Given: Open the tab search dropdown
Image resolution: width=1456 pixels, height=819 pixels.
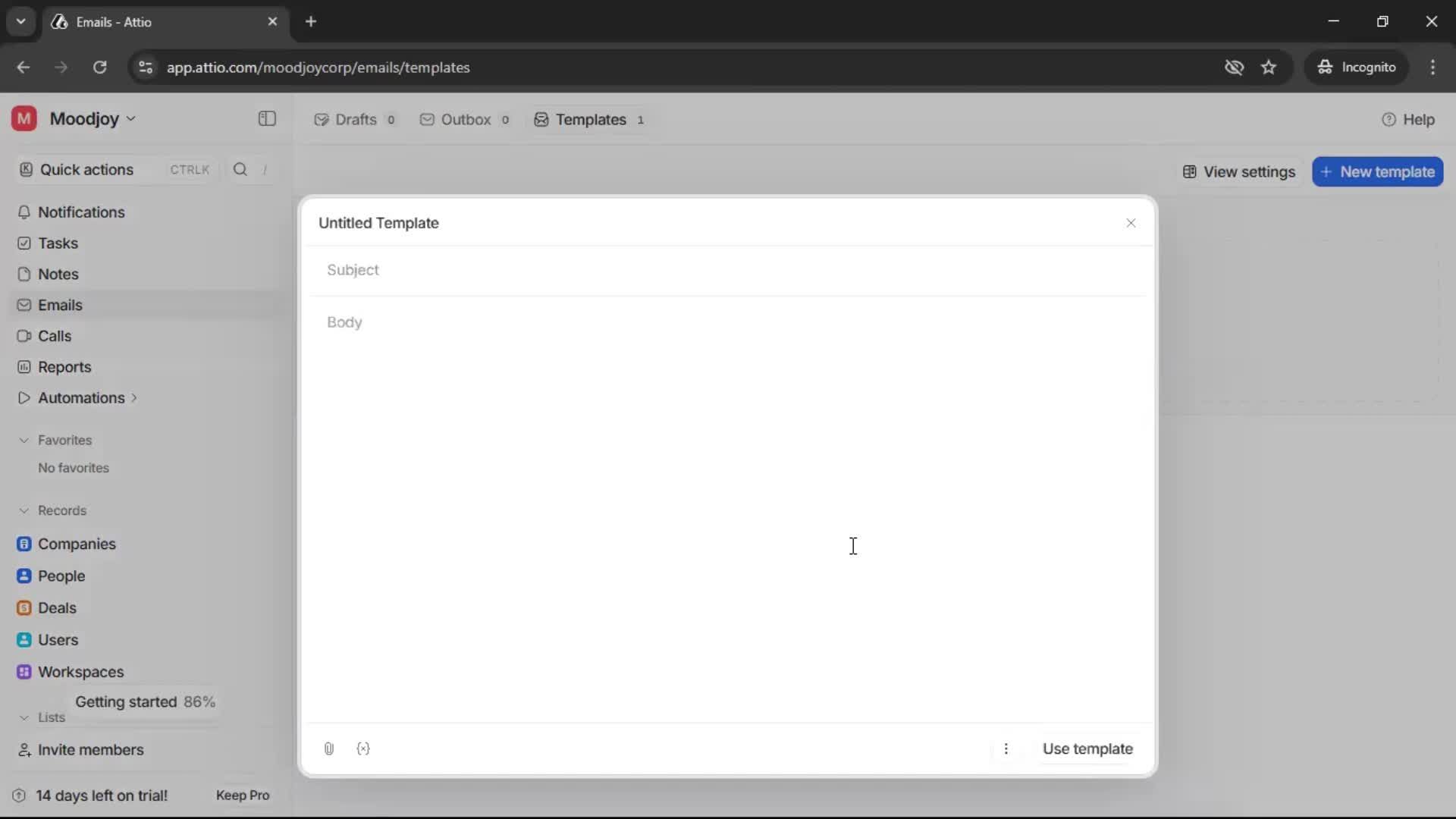Looking at the screenshot, I should pyautogui.click(x=21, y=22).
